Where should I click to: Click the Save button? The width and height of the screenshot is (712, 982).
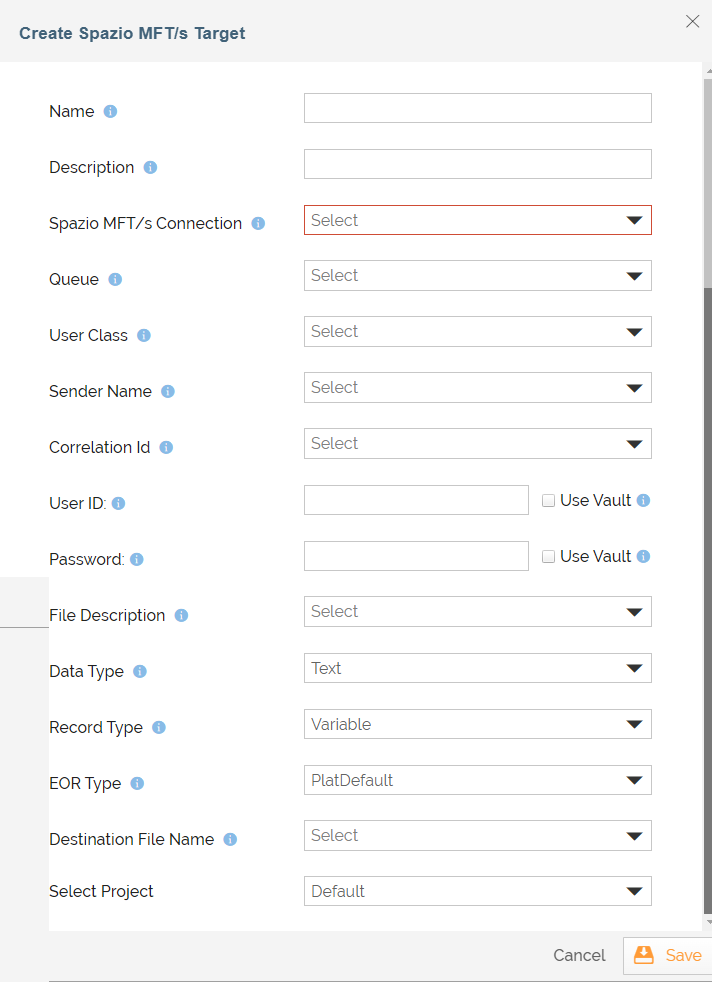[x=668, y=955]
